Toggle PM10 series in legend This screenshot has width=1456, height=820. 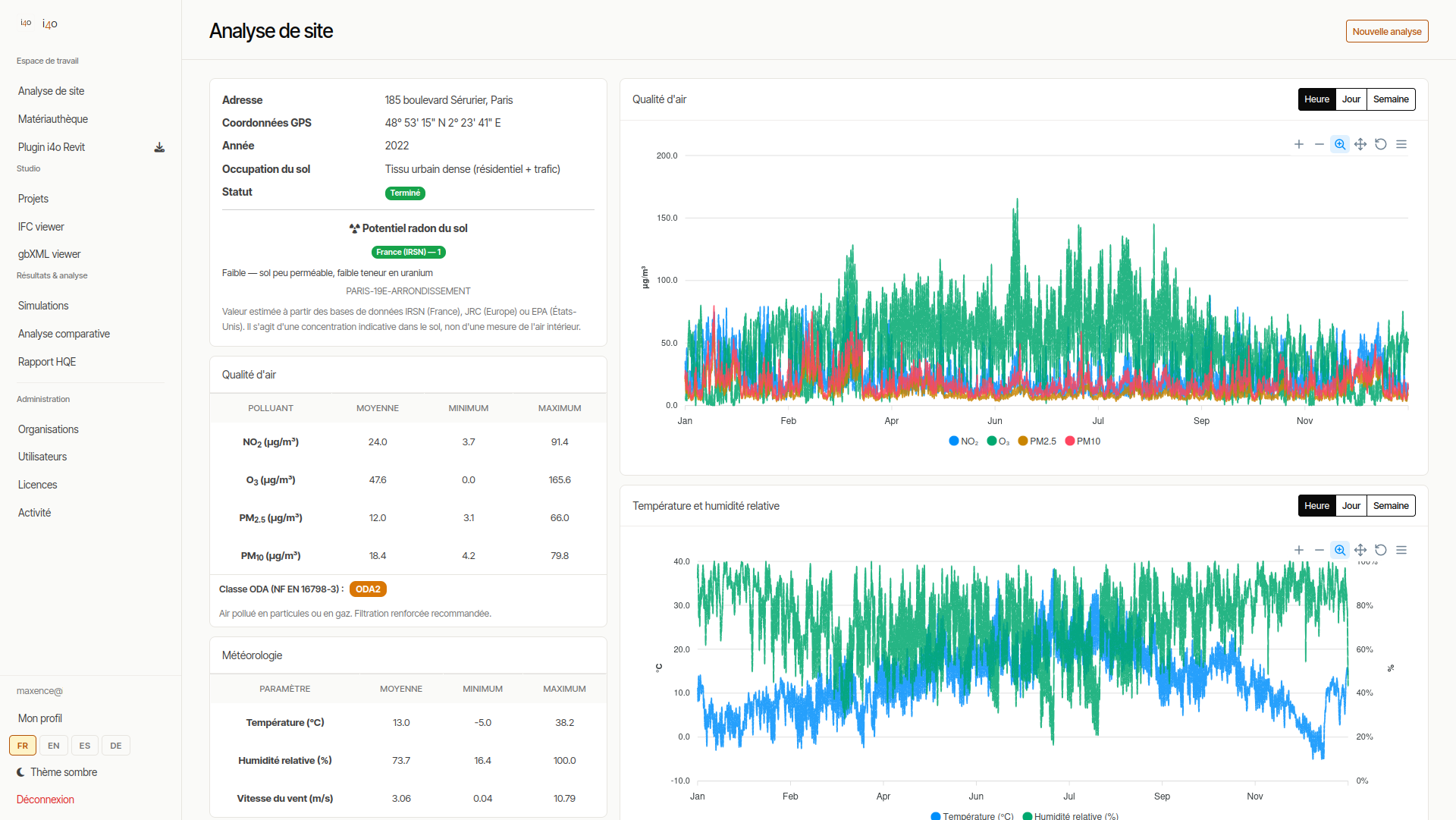click(1082, 441)
